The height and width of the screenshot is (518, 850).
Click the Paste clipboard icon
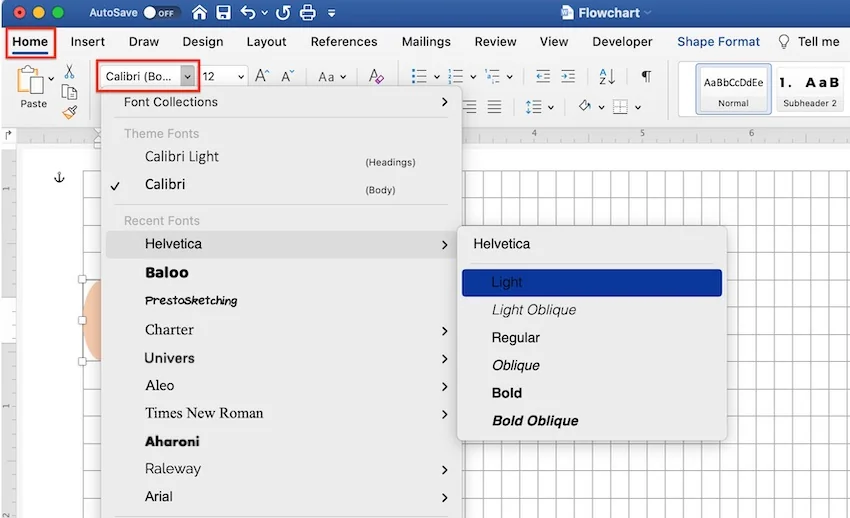(30, 80)
